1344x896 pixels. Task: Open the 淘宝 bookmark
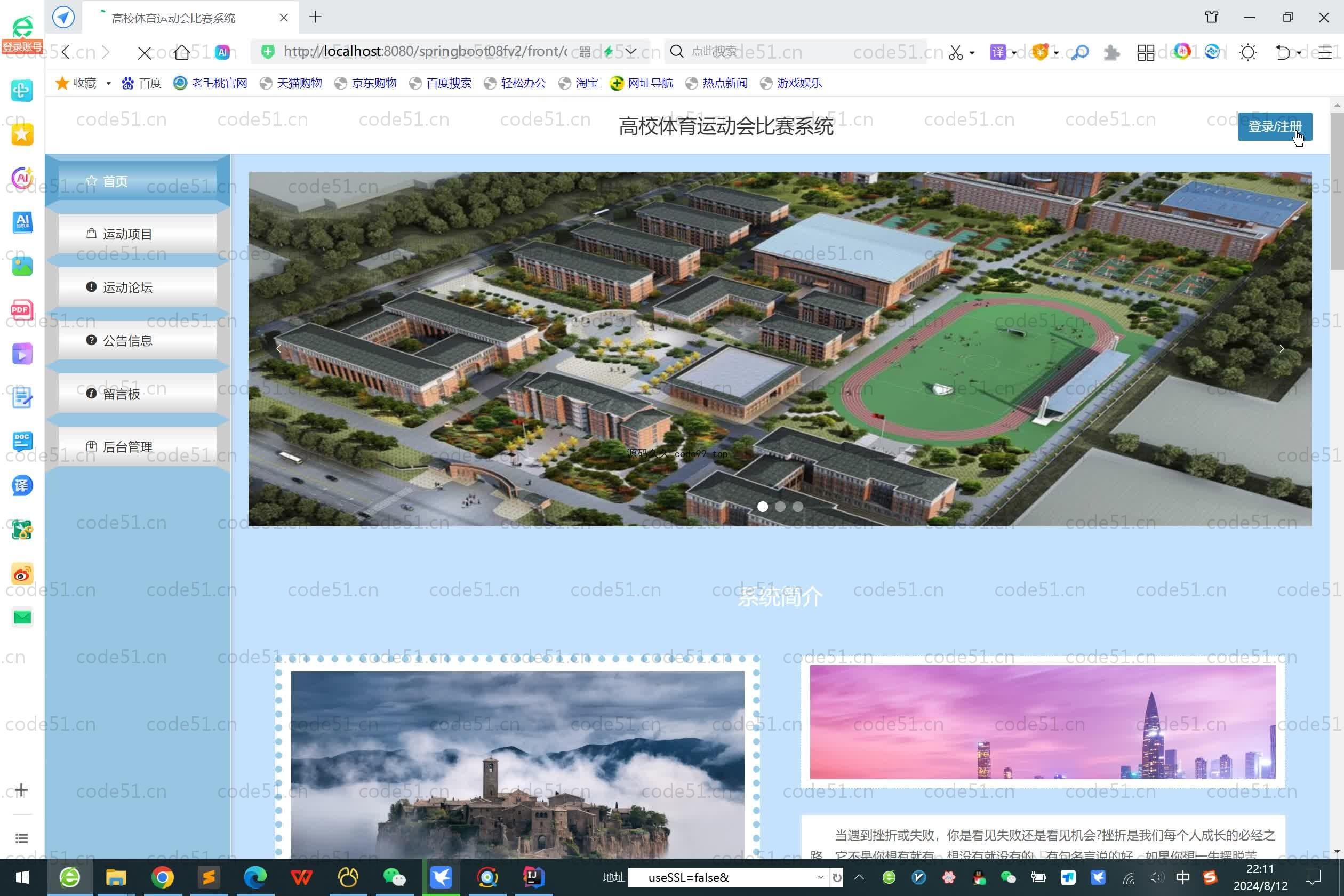[x=578, y=83]
